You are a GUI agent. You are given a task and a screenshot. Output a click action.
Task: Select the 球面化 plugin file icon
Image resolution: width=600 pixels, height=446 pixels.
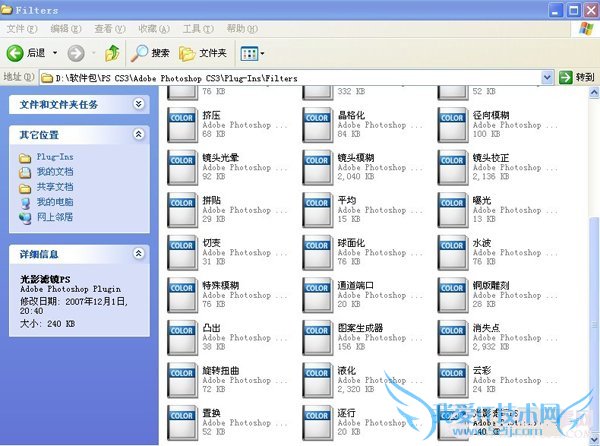click(x=317, y=252)
